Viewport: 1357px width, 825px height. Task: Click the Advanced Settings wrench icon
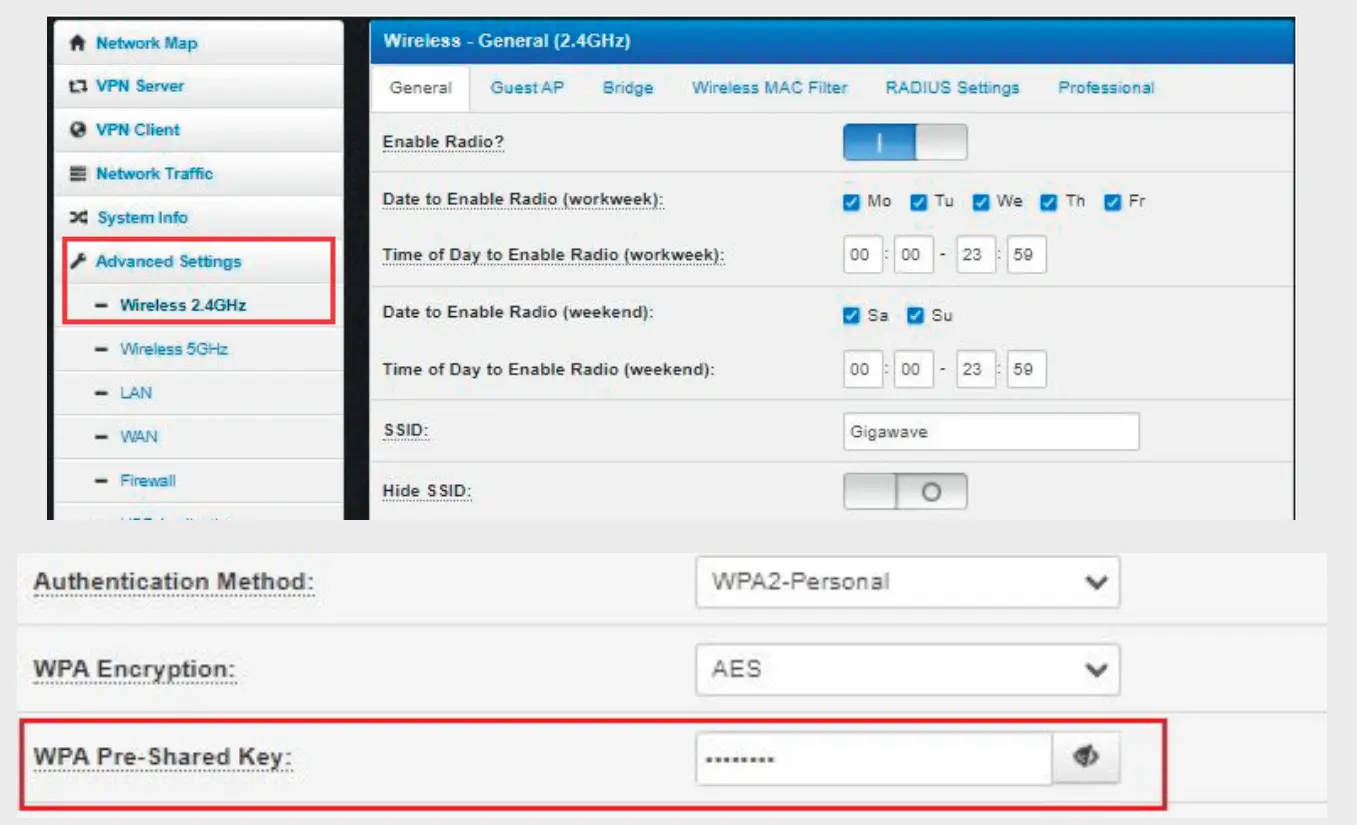[x=77, y=261]
